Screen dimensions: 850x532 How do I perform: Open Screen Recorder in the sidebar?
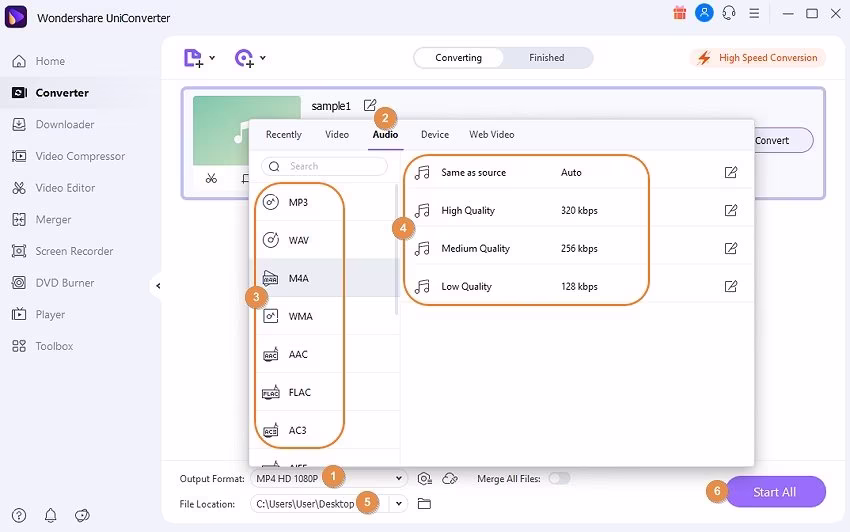tap(80, 251)
